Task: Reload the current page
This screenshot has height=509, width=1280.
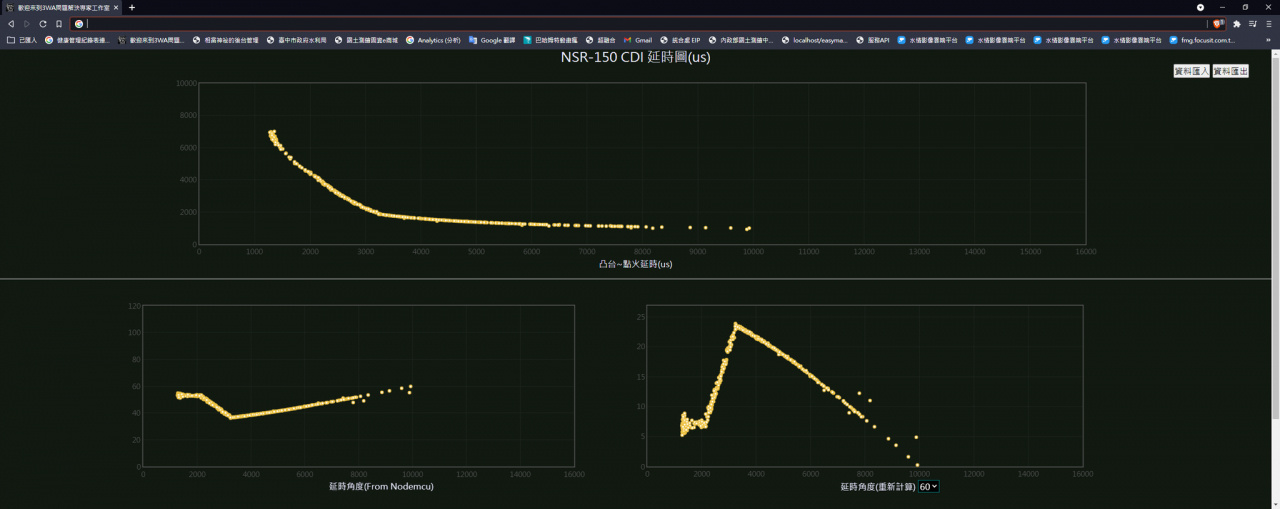Action: click(43, 24)
